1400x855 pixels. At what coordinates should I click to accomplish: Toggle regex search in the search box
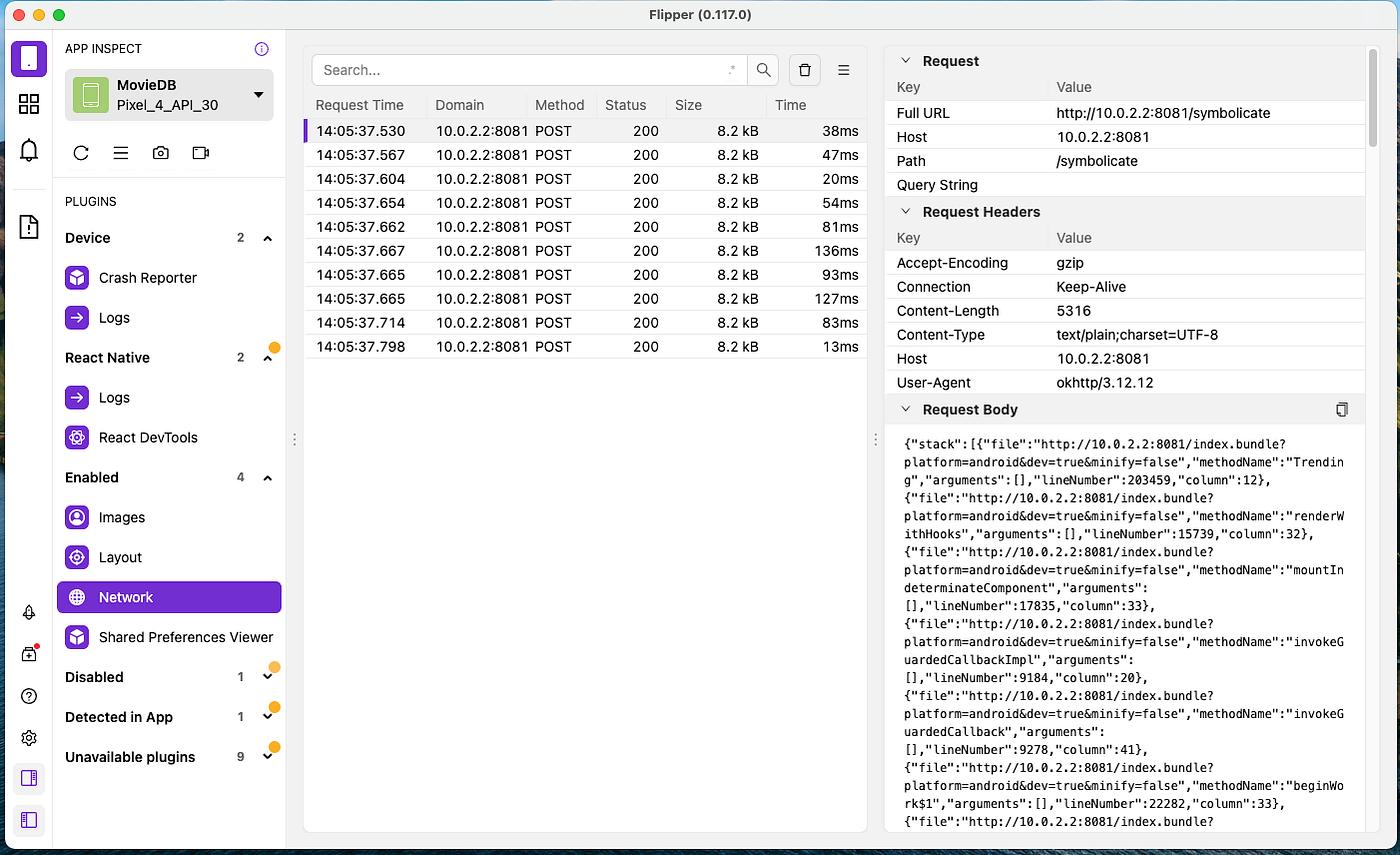coord(733,70)
